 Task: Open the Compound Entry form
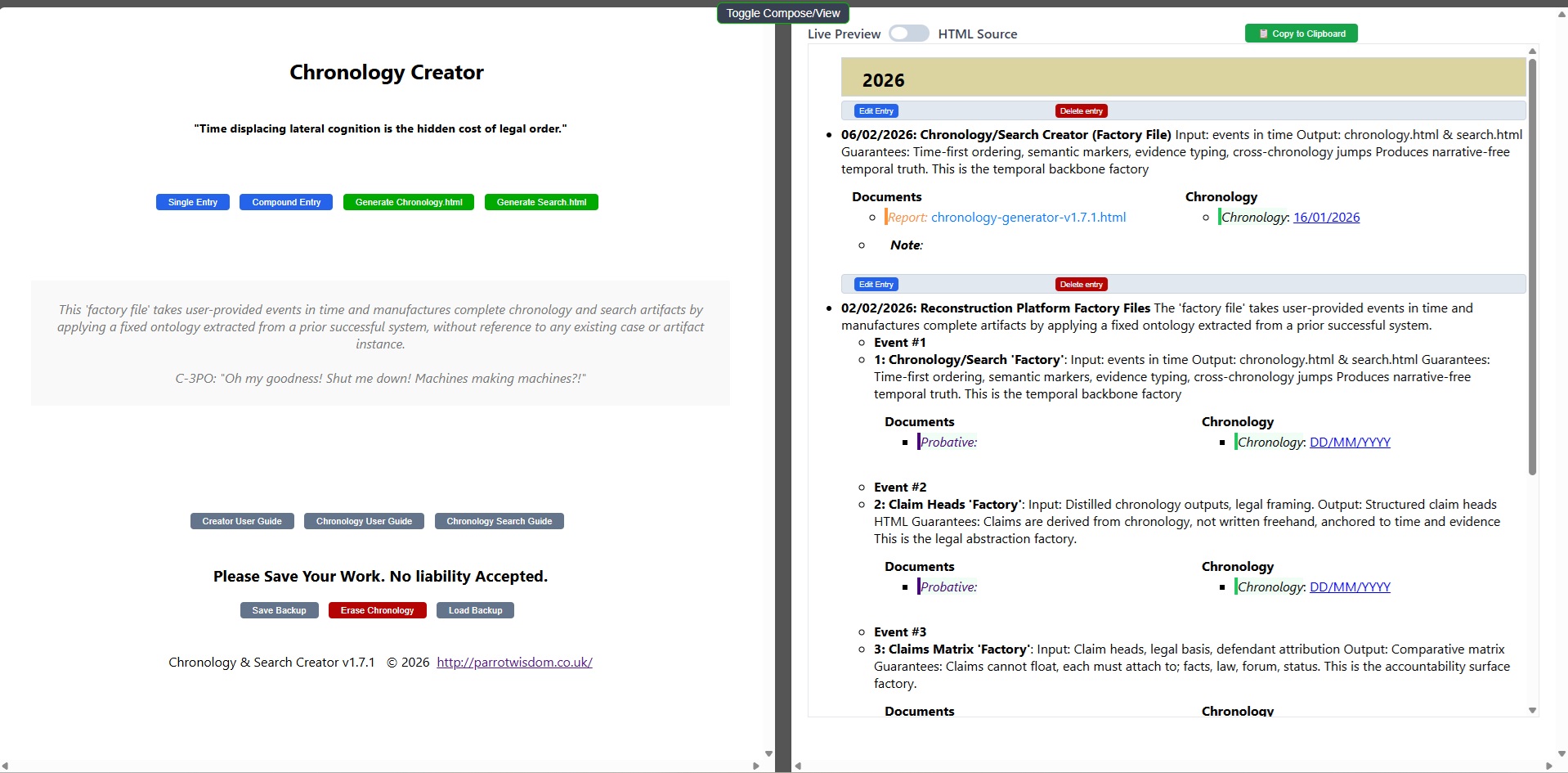click(285, 202)
